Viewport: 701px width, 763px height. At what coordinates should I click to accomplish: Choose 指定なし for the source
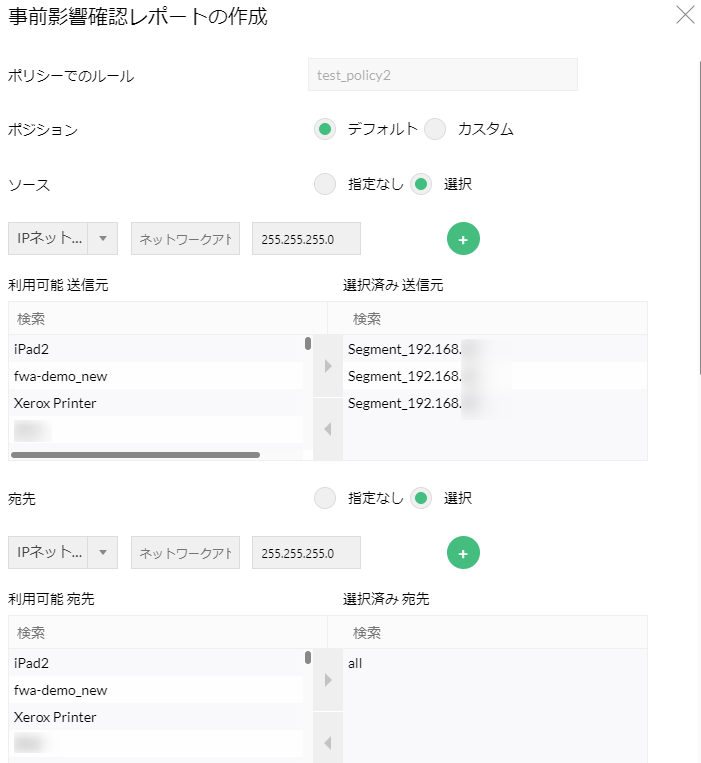coord(325,184)
